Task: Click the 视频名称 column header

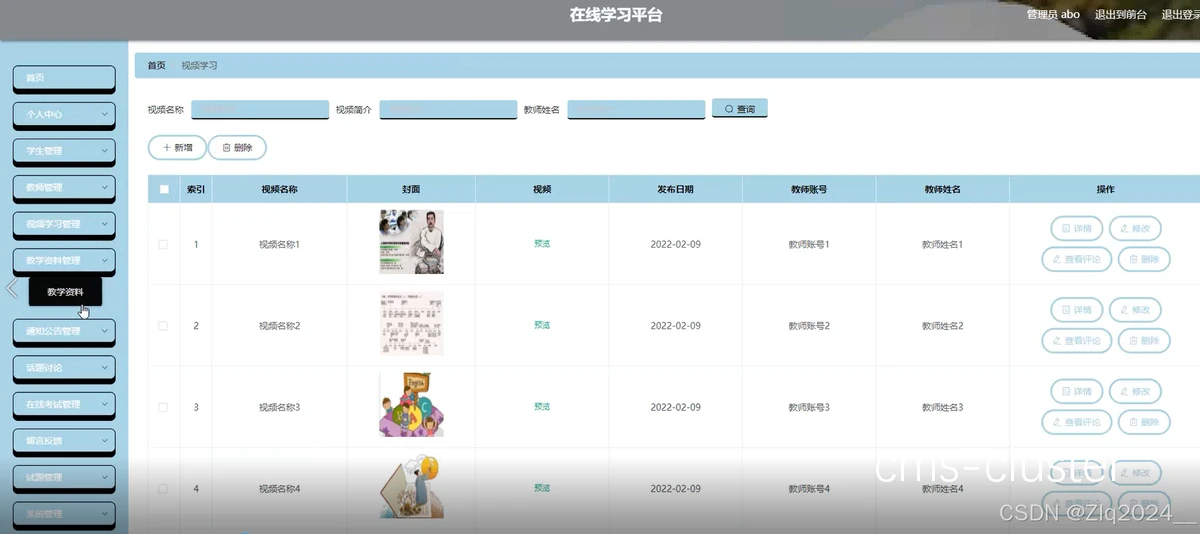Action: [279, 189]
